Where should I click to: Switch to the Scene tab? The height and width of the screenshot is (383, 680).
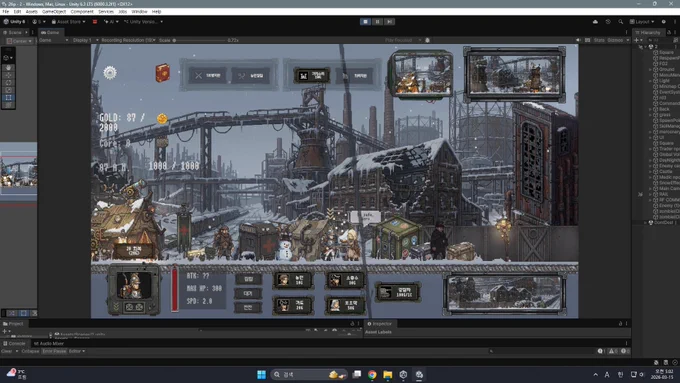[x=14, y=33]
